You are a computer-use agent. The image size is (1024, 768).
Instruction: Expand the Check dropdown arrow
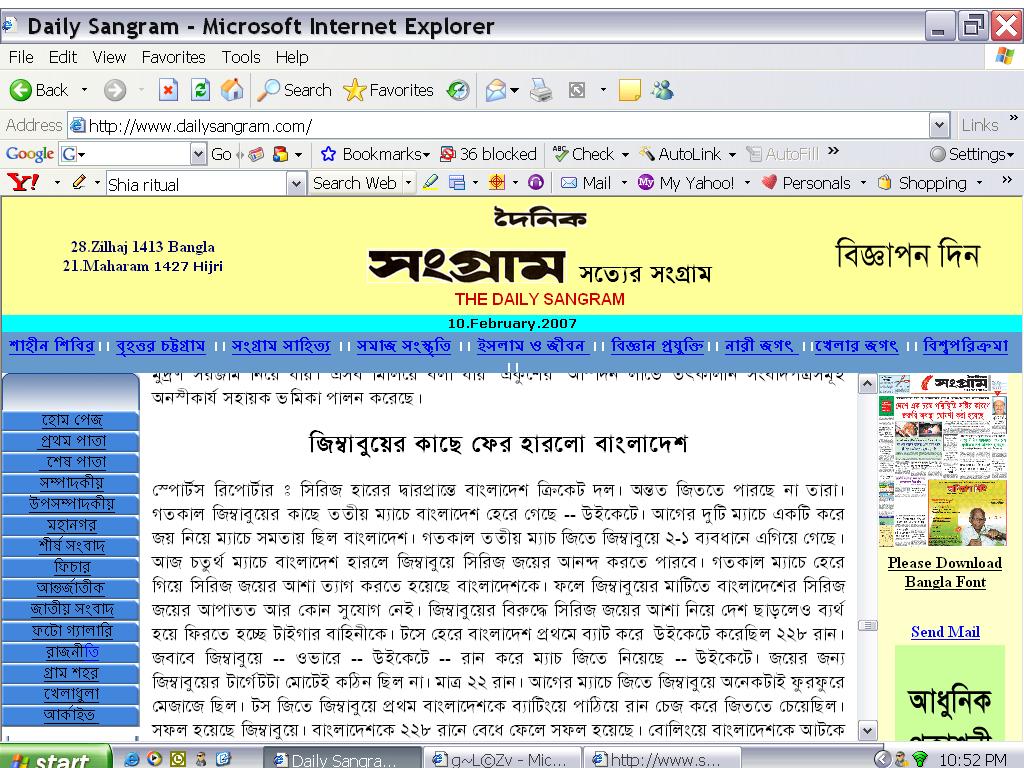(625, 155)
